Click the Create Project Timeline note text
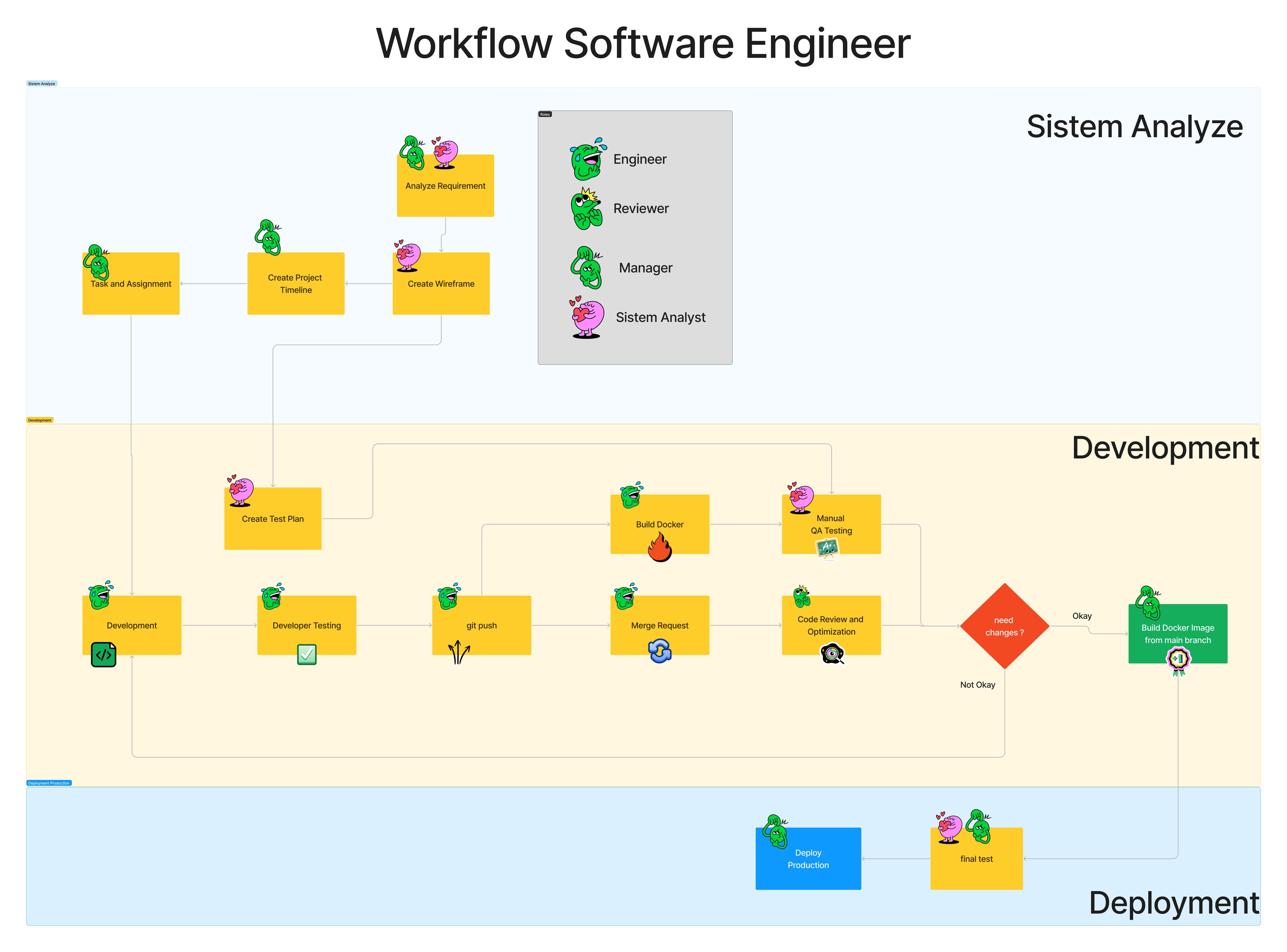 pyautogui.click(x=296, y=283)
